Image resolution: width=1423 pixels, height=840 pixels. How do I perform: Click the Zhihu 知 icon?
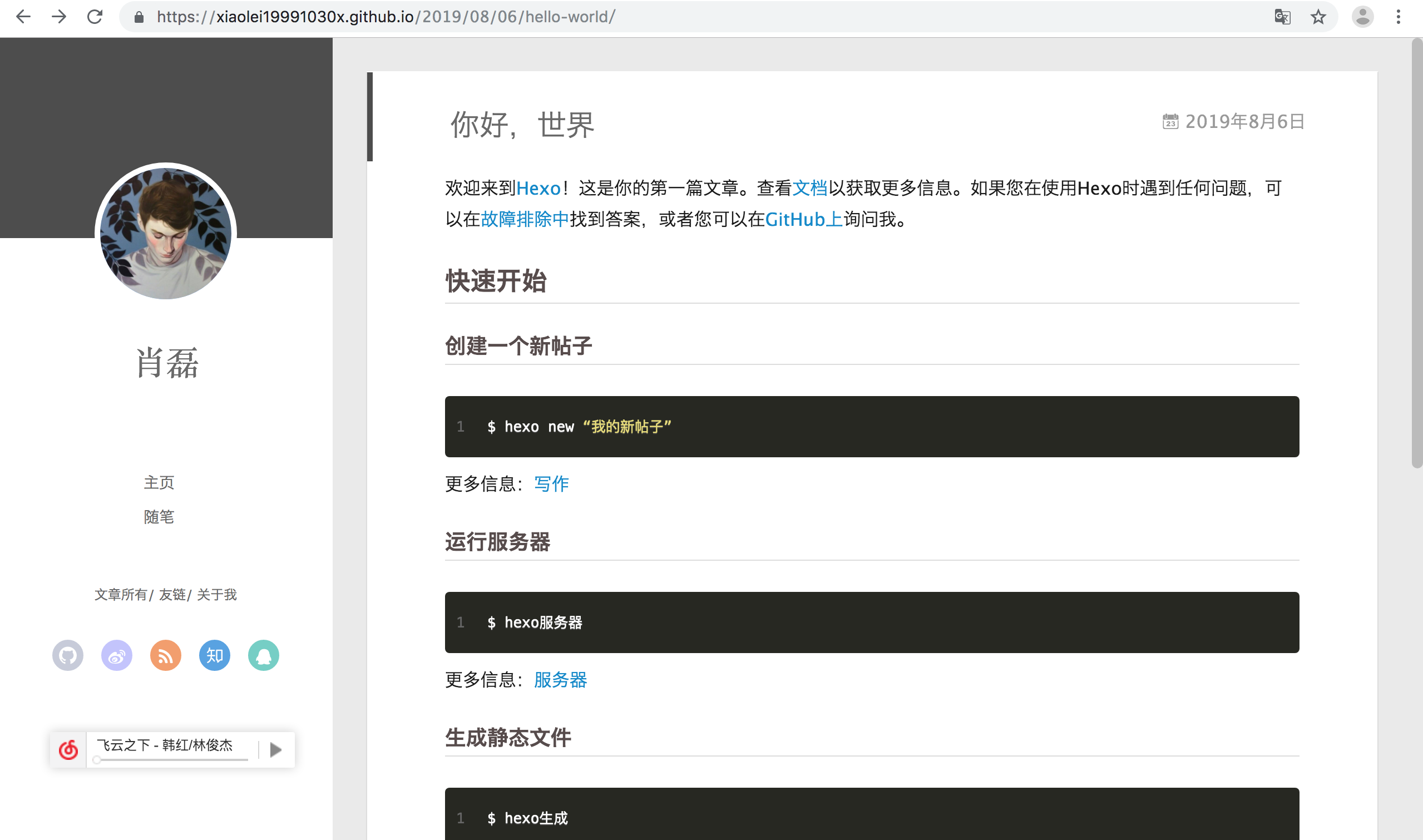[x=215, y=655]
